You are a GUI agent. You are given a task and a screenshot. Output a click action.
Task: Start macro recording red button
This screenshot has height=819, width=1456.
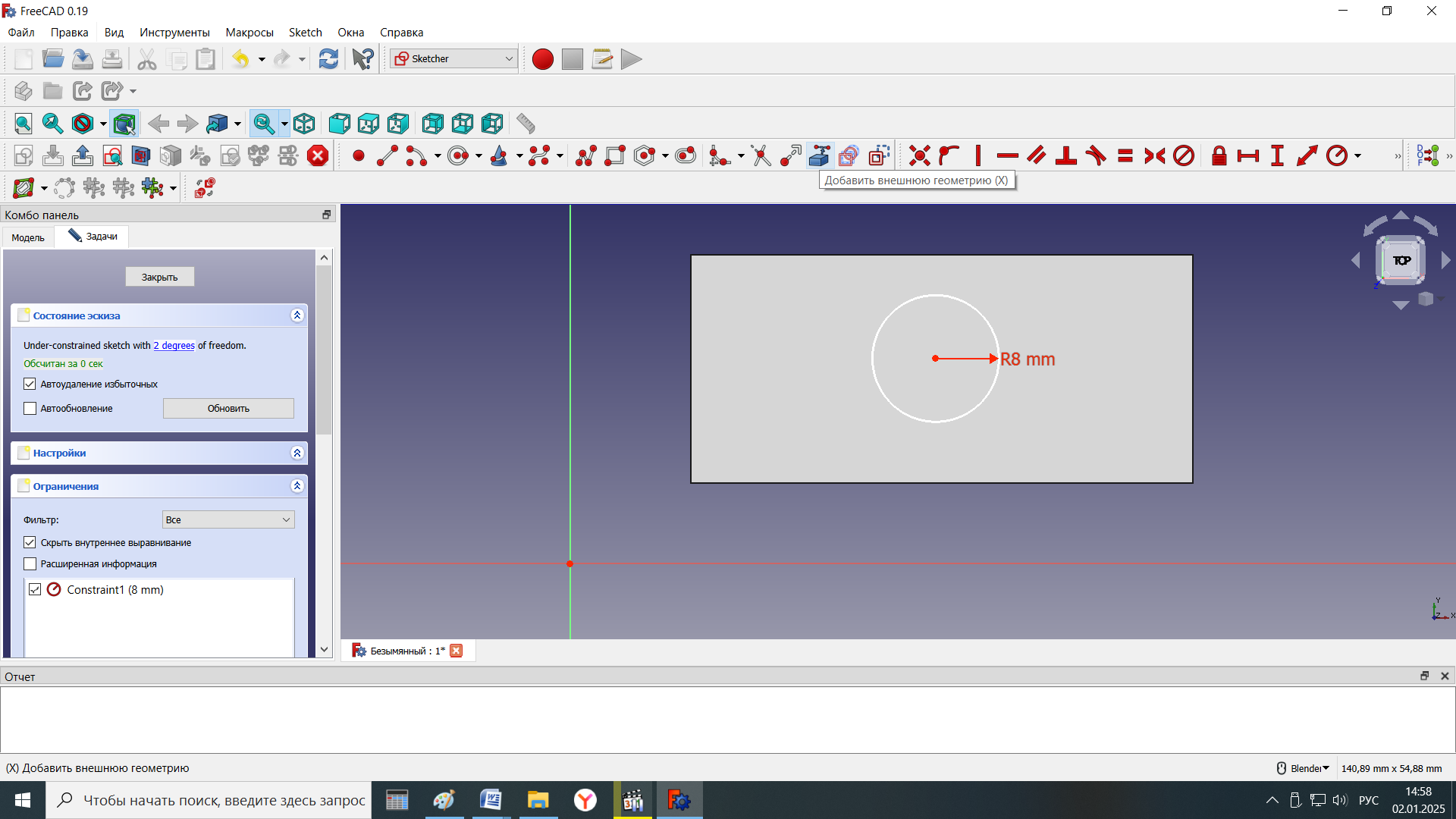(543, 59)
